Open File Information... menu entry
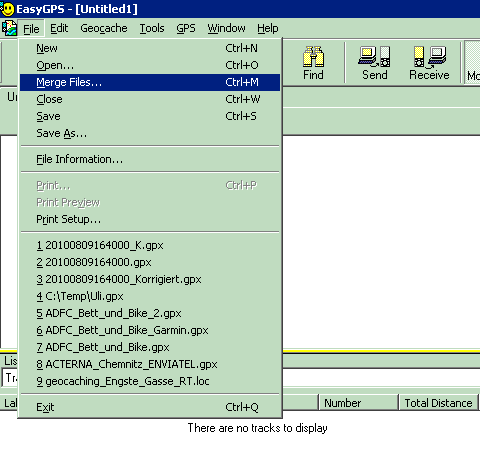The width and height of the screenshot is (480, 475). point(150,159)
